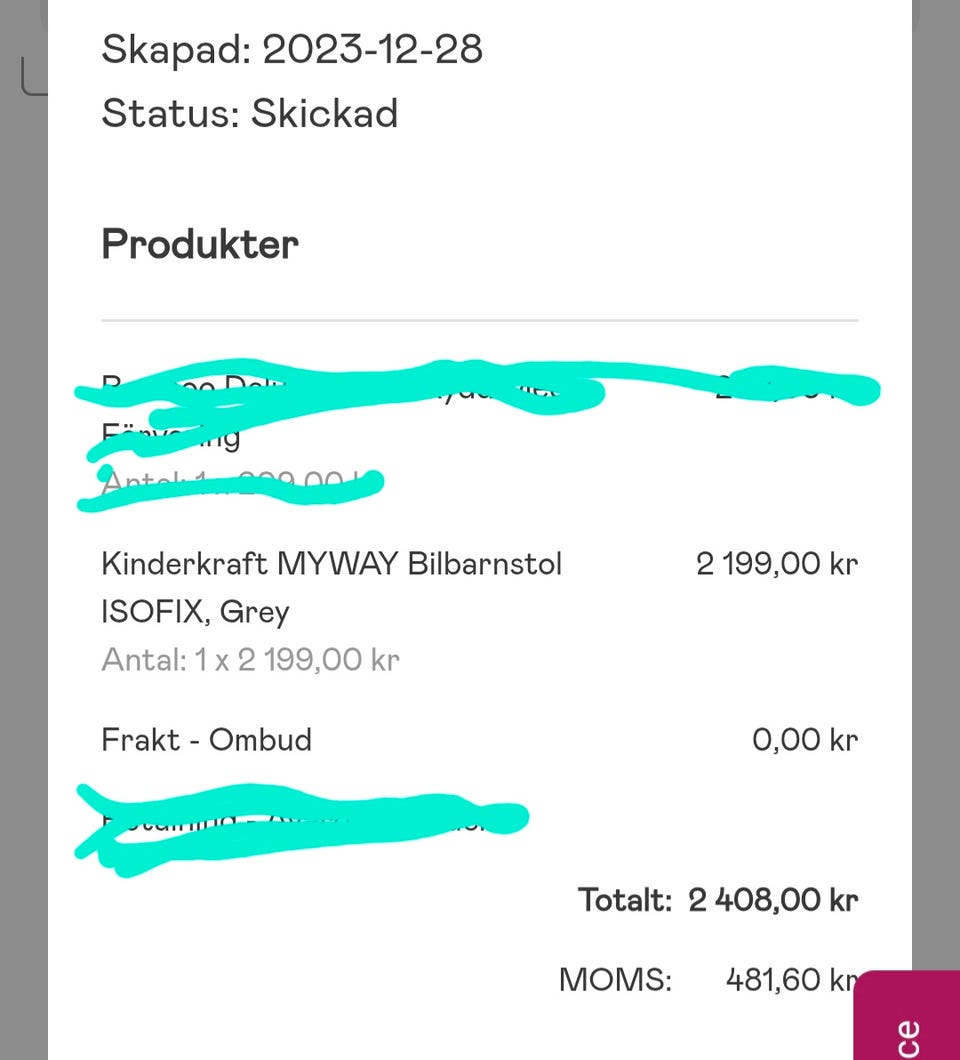Click the Status: Skickad text
The height and width of the screenshot is (1060, 960).
click(x=250, y=113)
